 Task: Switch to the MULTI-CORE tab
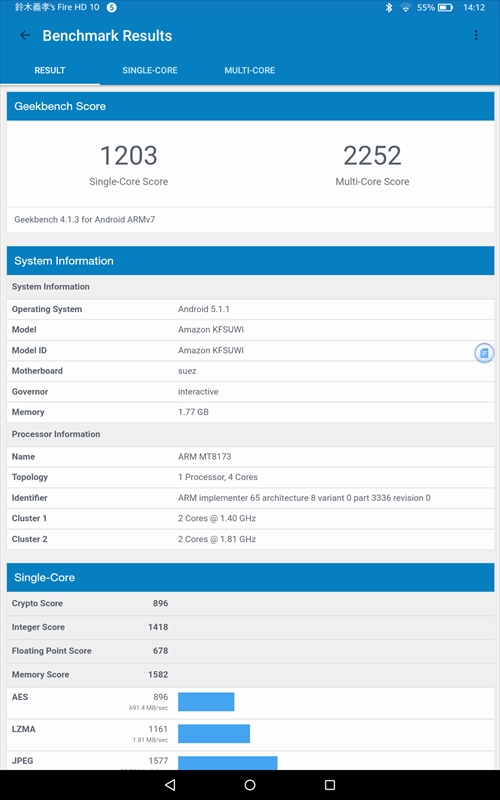pyautogui.click(x=249, y=70)
